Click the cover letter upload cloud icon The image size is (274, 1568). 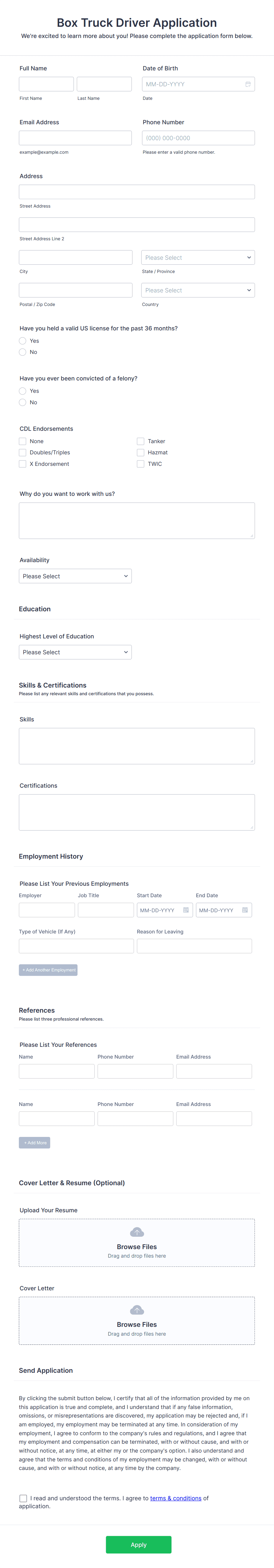pyautogui.click(x=136, y=1309)
